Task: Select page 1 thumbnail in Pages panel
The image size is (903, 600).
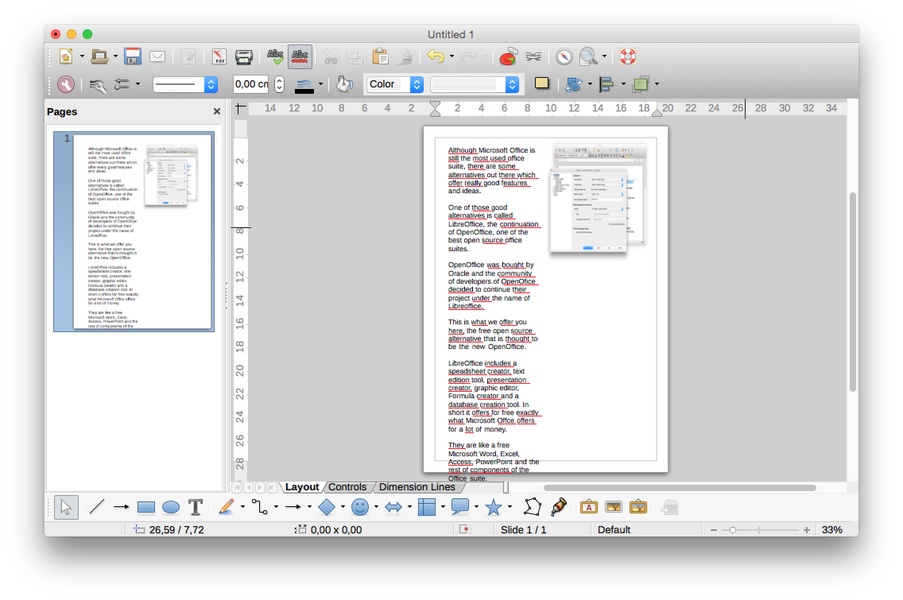Action: click(x=134, y=231)
